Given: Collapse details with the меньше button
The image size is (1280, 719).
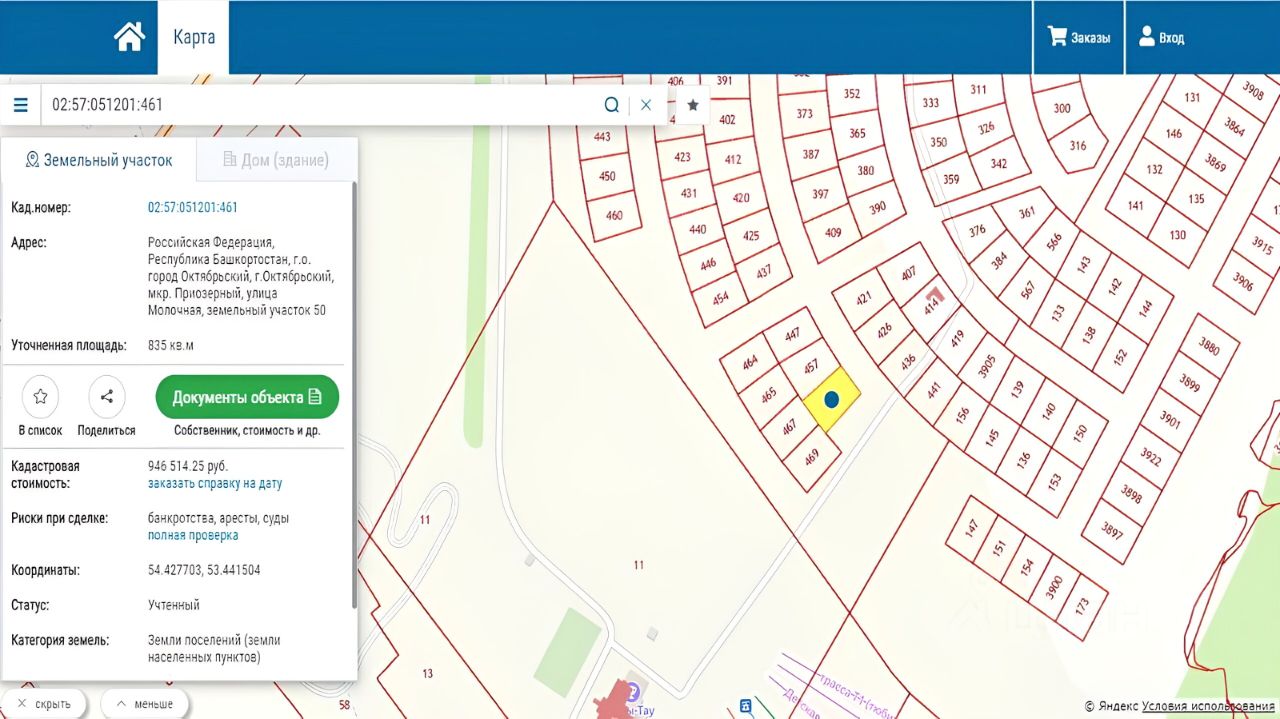Looking at the screenshot, I should click(144, 704).
